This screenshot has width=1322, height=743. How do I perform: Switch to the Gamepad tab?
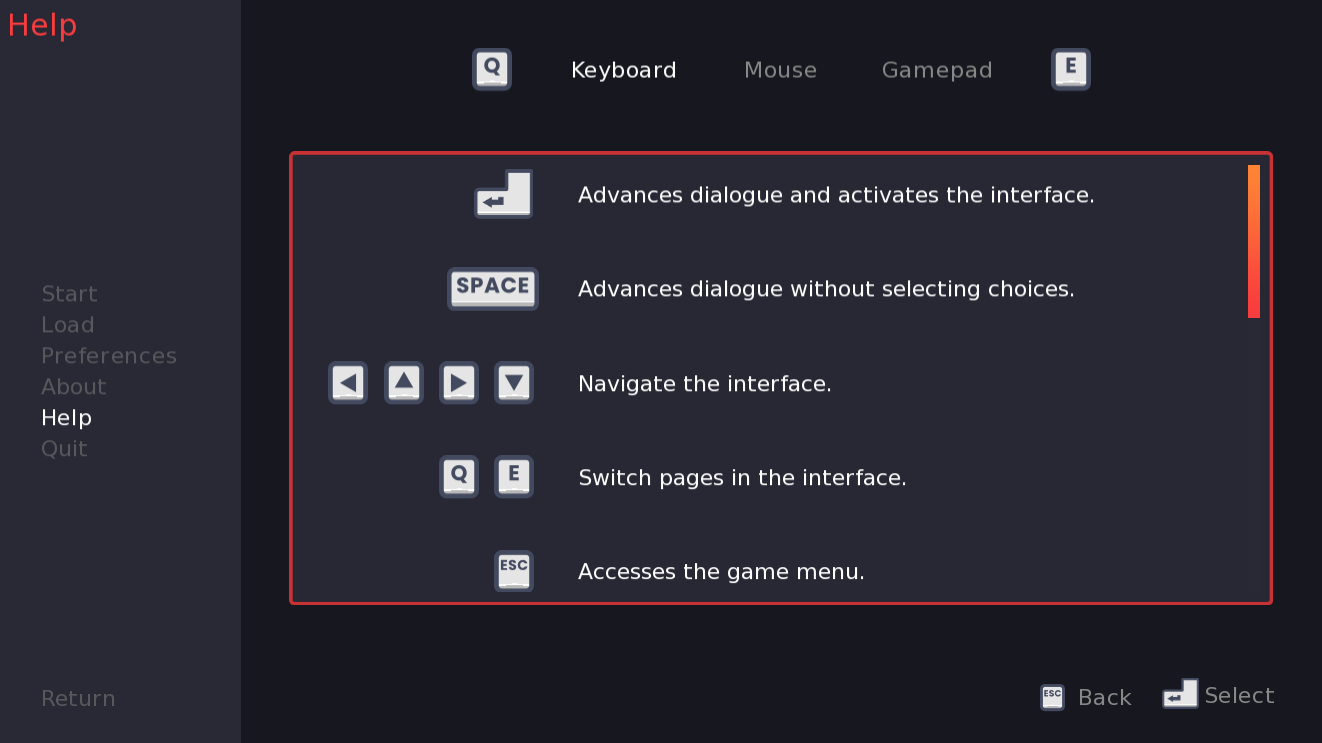(x=936, y=69)
